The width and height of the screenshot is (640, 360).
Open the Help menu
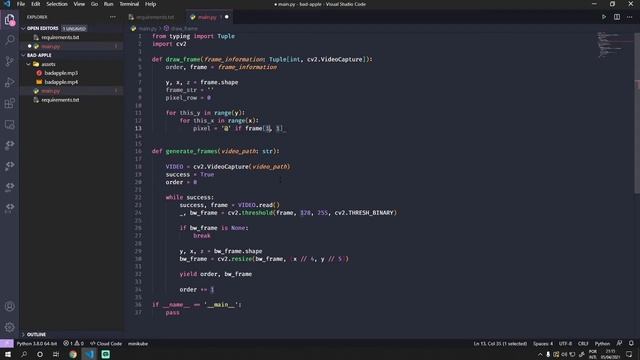coord(151,4)
